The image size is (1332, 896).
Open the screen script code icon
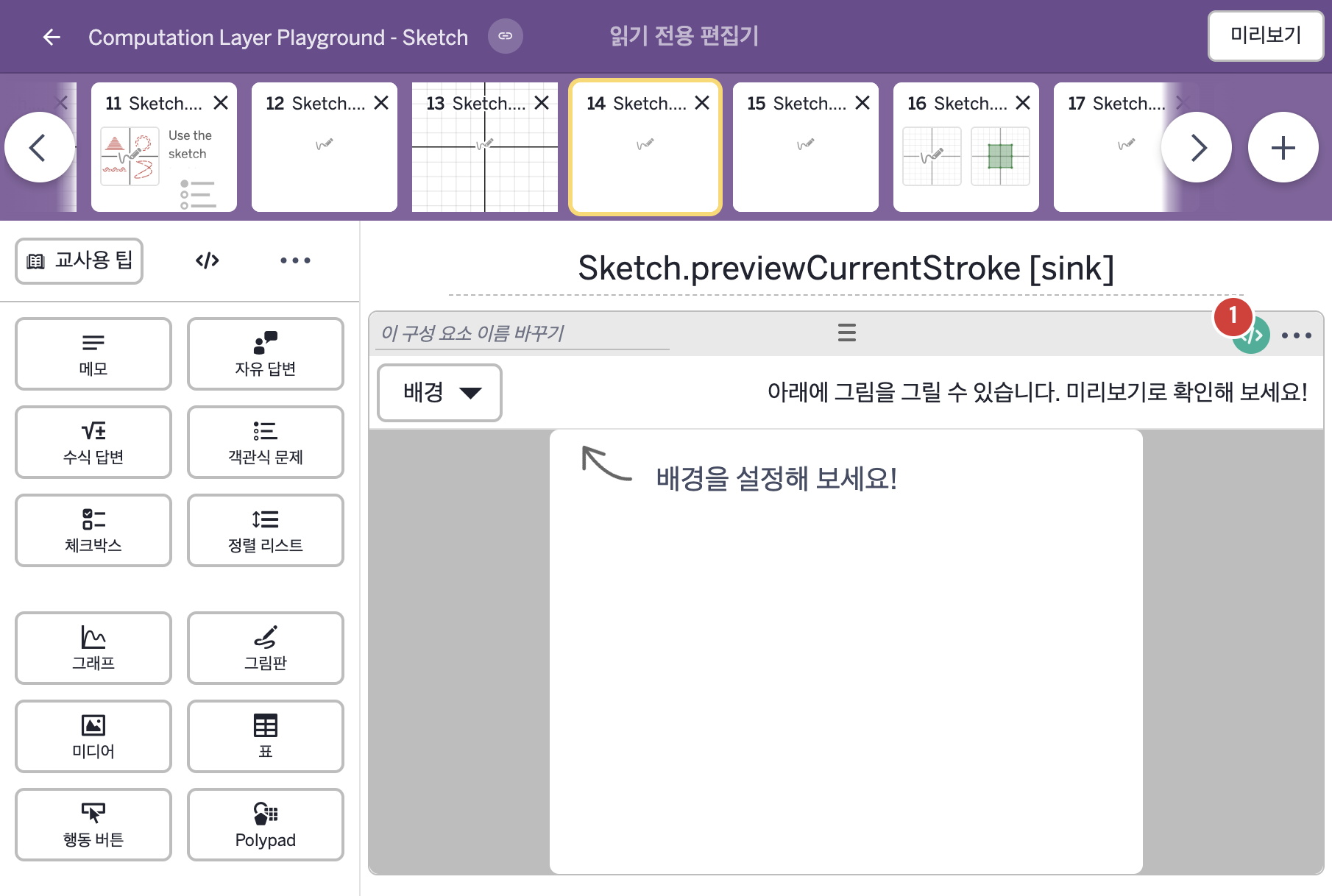point(208,260)
